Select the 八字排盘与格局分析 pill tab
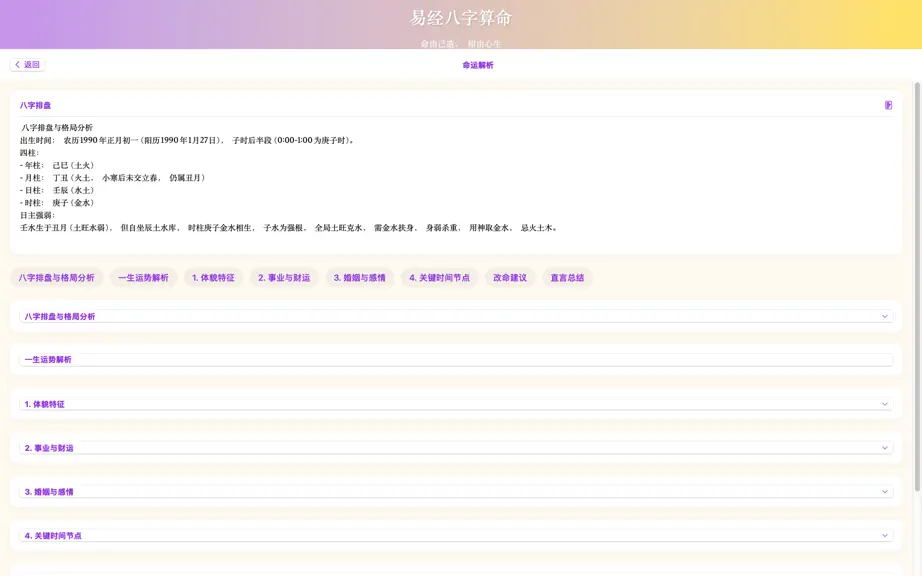922x576 pixels. click(x=56, y=277)
